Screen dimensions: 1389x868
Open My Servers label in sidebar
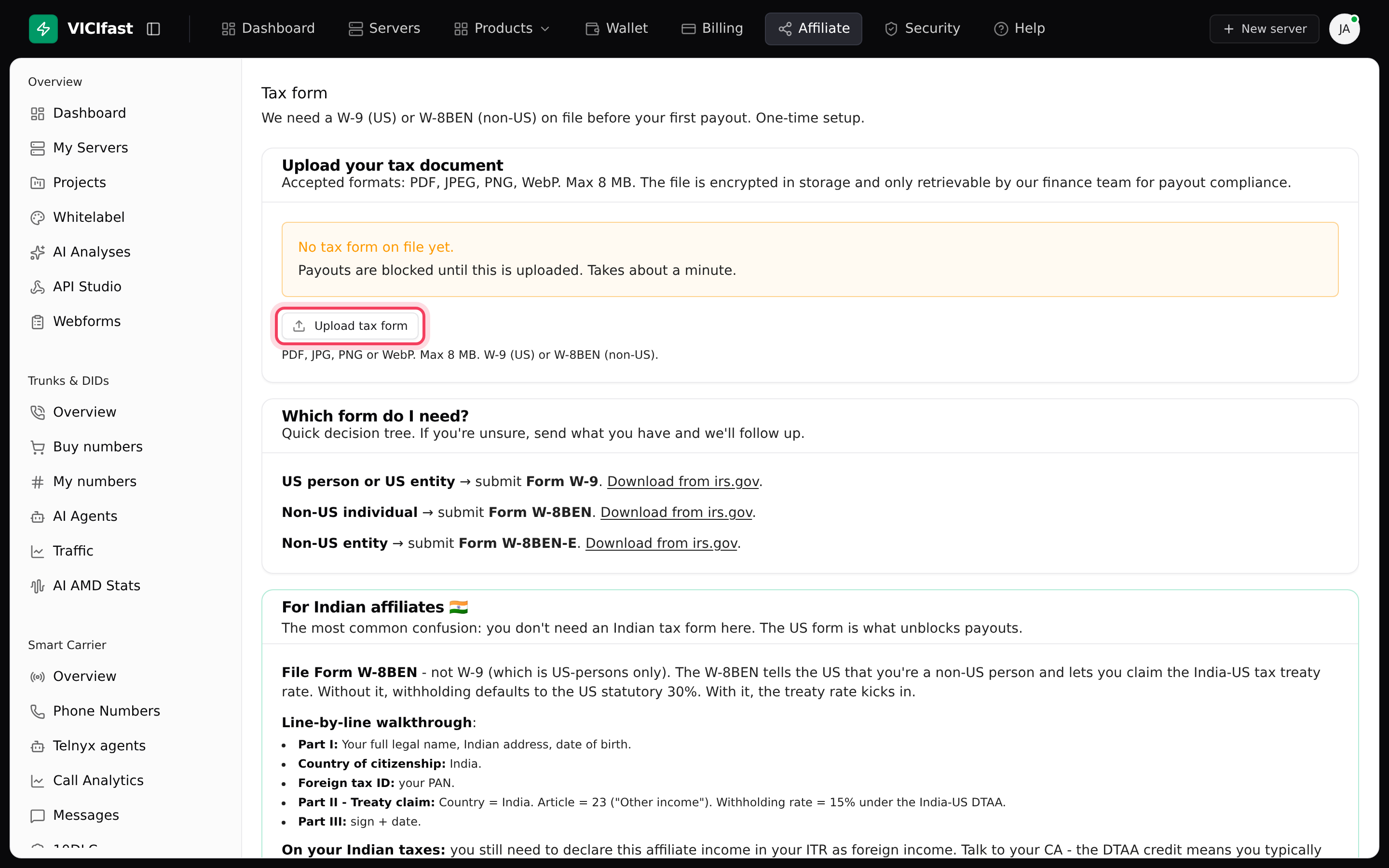point(91,148)
